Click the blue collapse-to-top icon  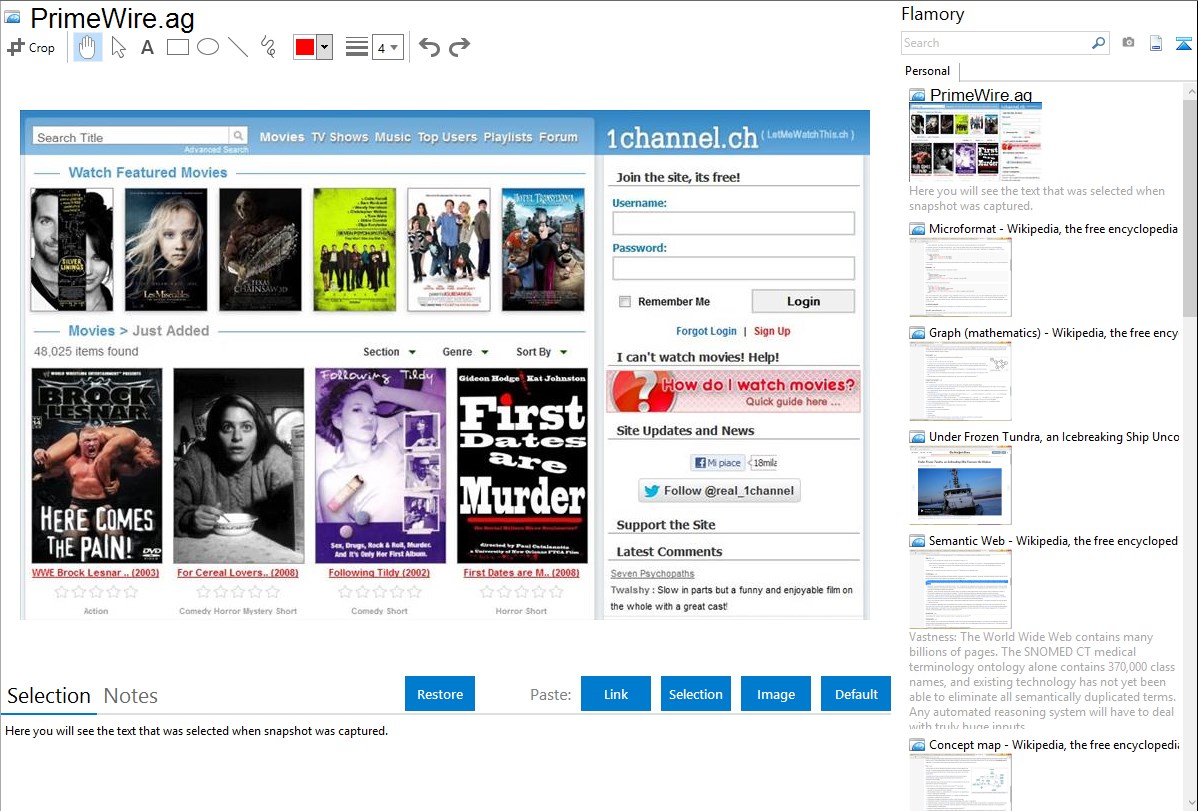click(1183, 43)
